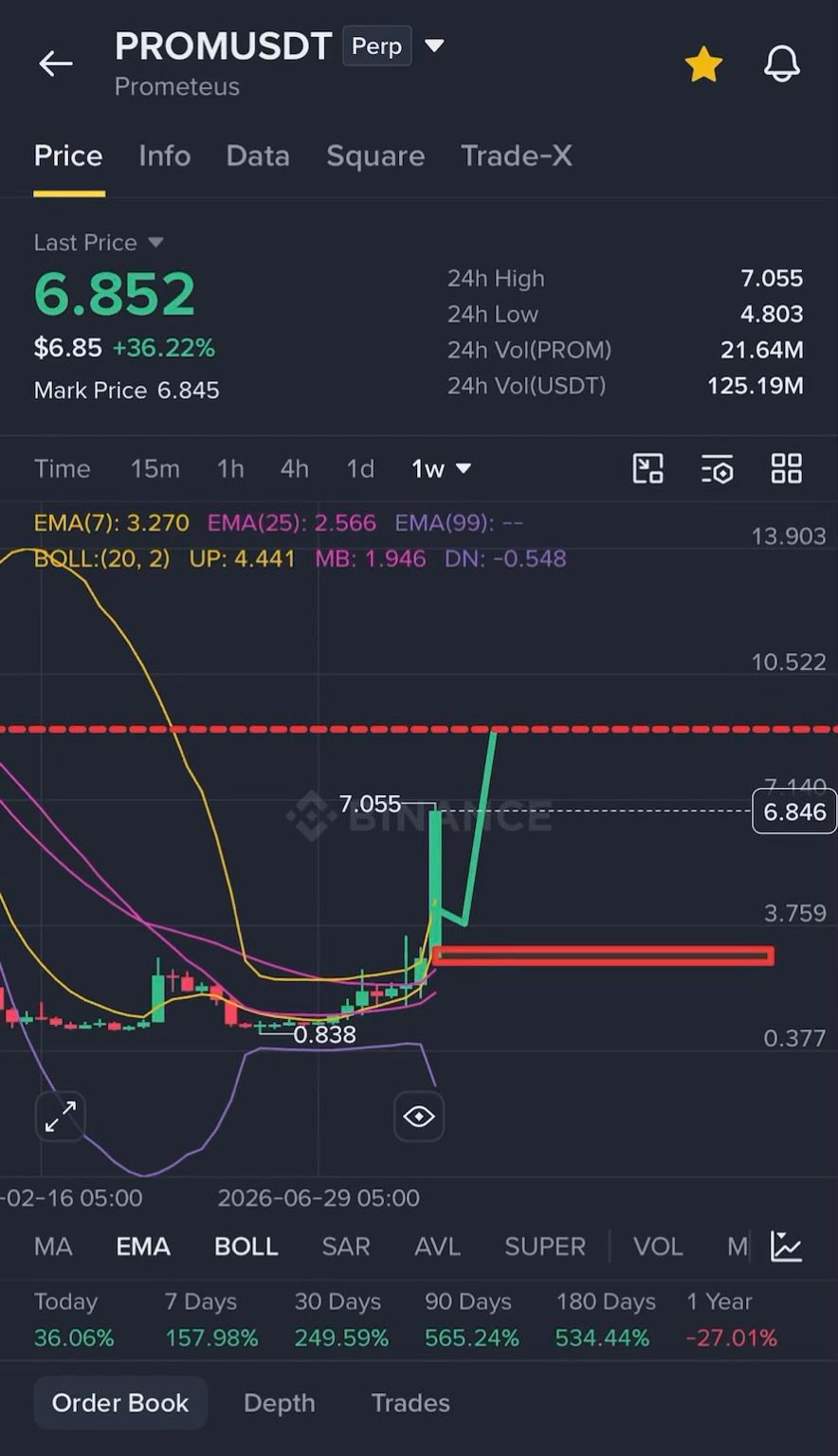Screen dimensions: 838x1456
Task: Expand chart to fullscreen
Action: 61,1117
